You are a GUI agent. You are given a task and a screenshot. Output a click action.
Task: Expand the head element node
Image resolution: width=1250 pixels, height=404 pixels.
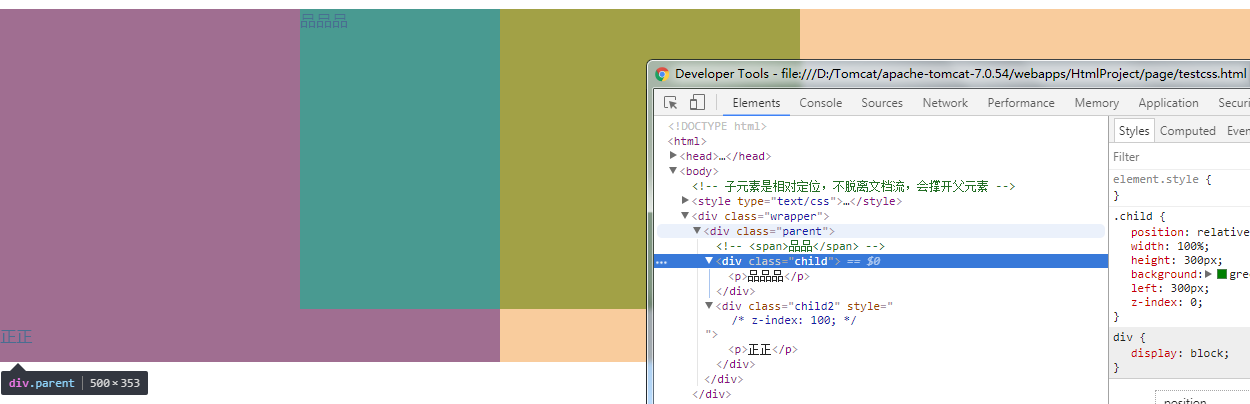coord(673,156)
